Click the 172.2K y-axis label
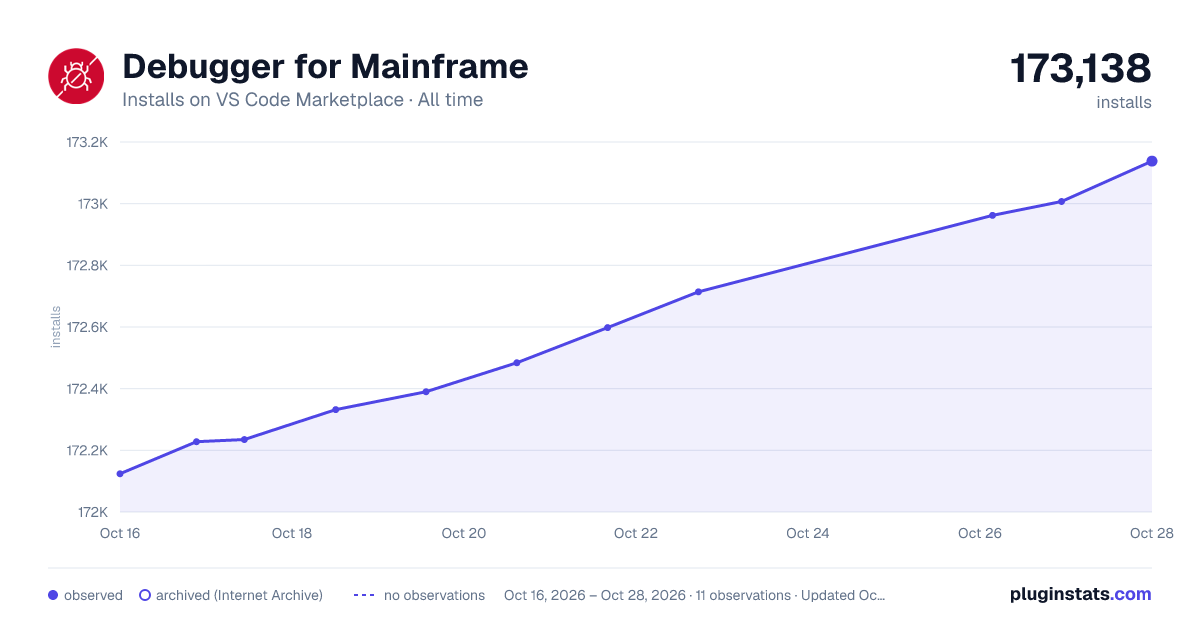Screen dimensions: 1200x630 pyautogui.click(x=87, y=451)
